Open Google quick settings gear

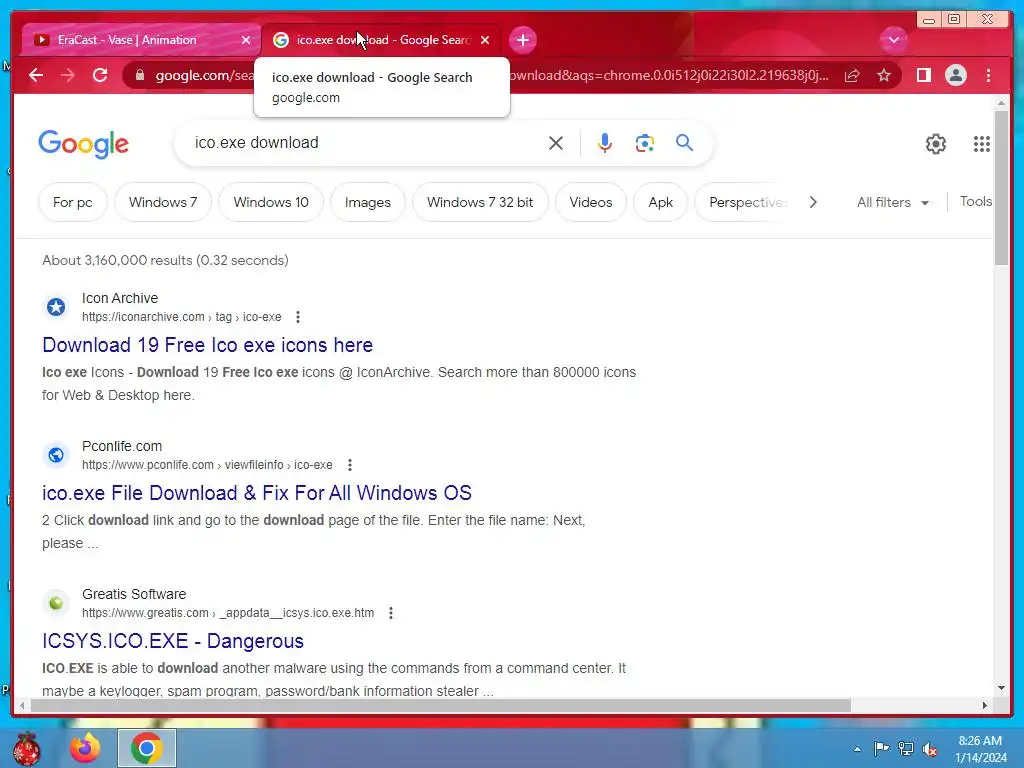pos(936,144)
